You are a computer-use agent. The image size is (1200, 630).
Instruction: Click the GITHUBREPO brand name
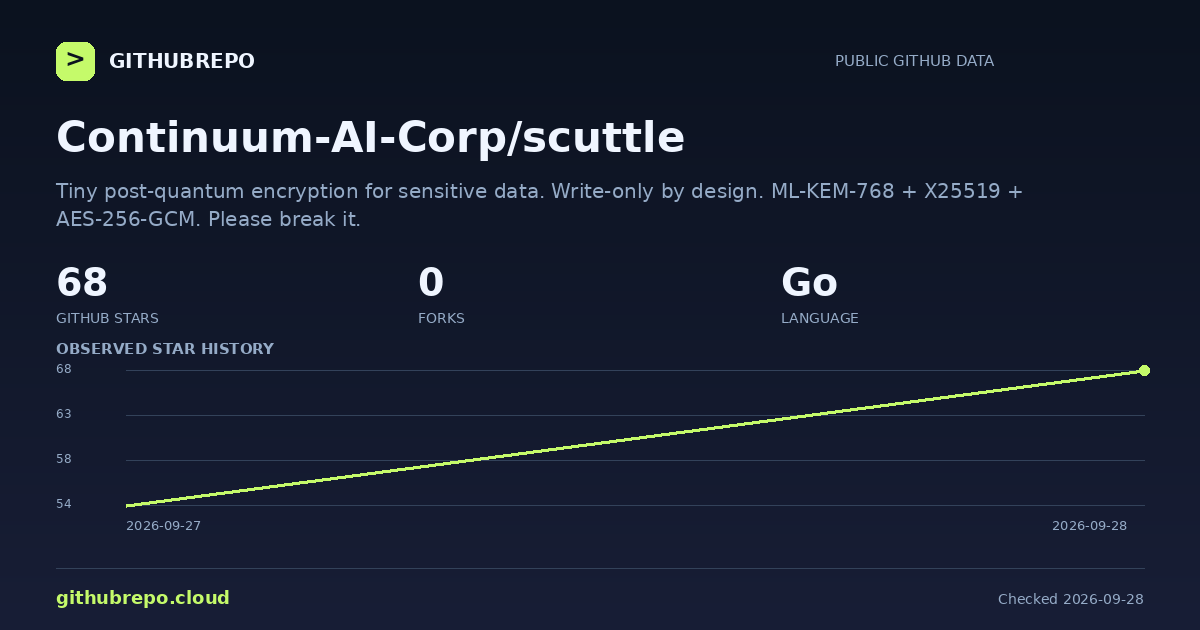[182, 62]
